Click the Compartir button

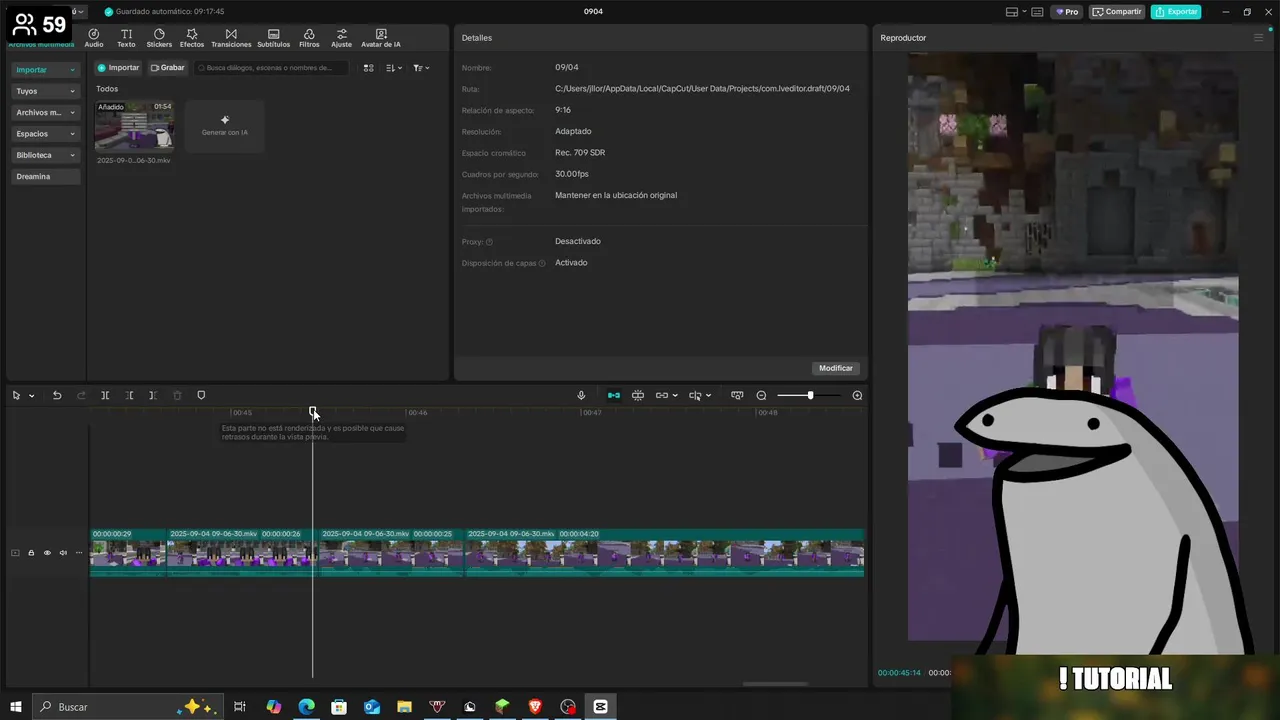coord(1117,12)
